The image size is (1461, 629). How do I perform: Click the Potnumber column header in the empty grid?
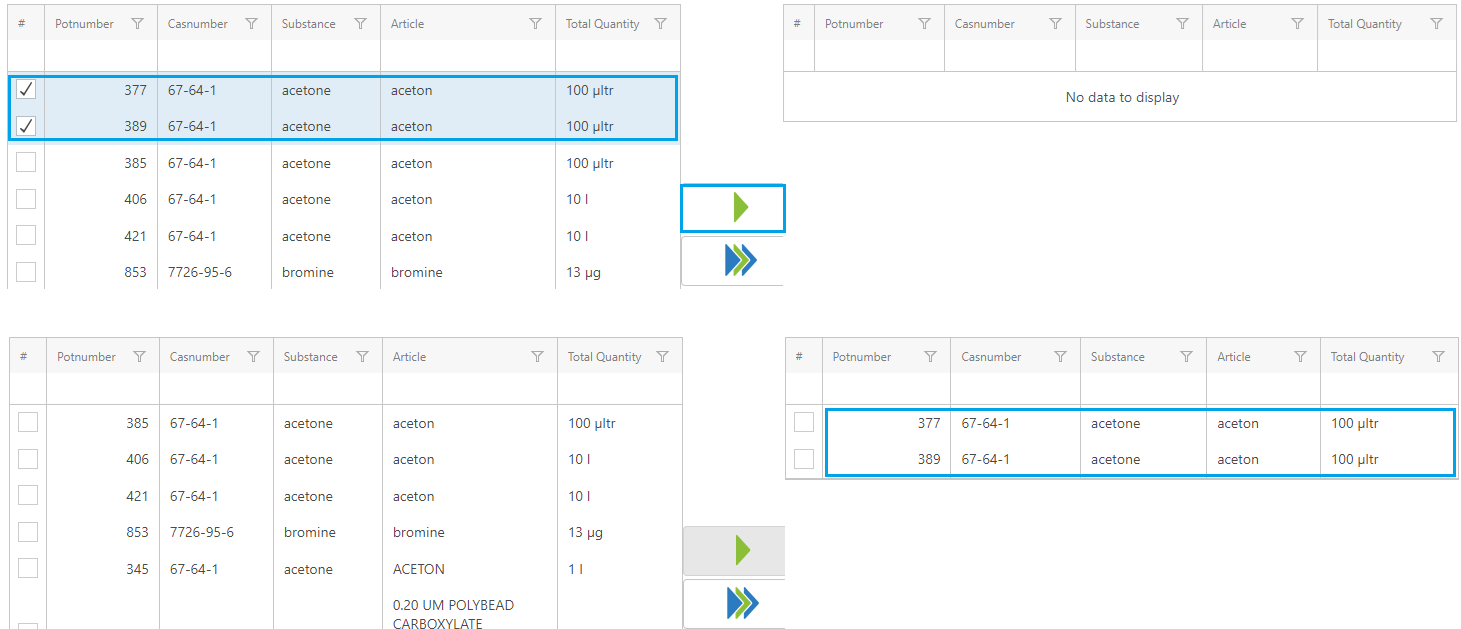(x=854, y=24)
